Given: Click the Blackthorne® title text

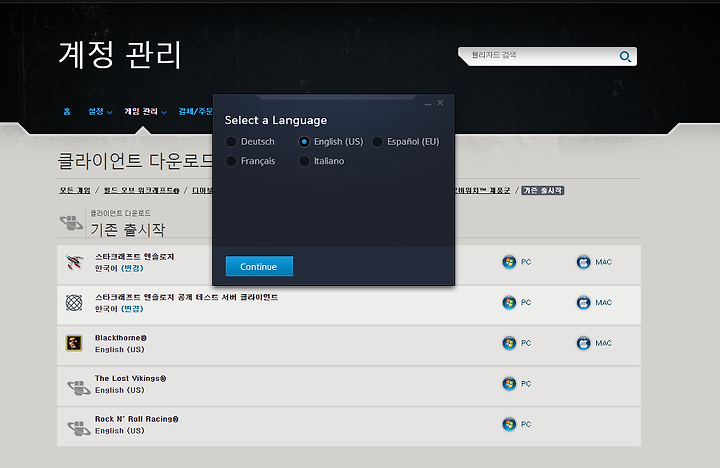Looking at the screenshot, I should (121, 338).
